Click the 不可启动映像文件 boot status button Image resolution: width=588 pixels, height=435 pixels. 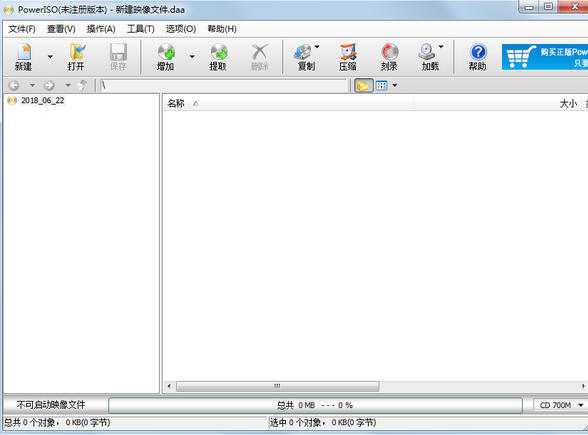(51, 405)
